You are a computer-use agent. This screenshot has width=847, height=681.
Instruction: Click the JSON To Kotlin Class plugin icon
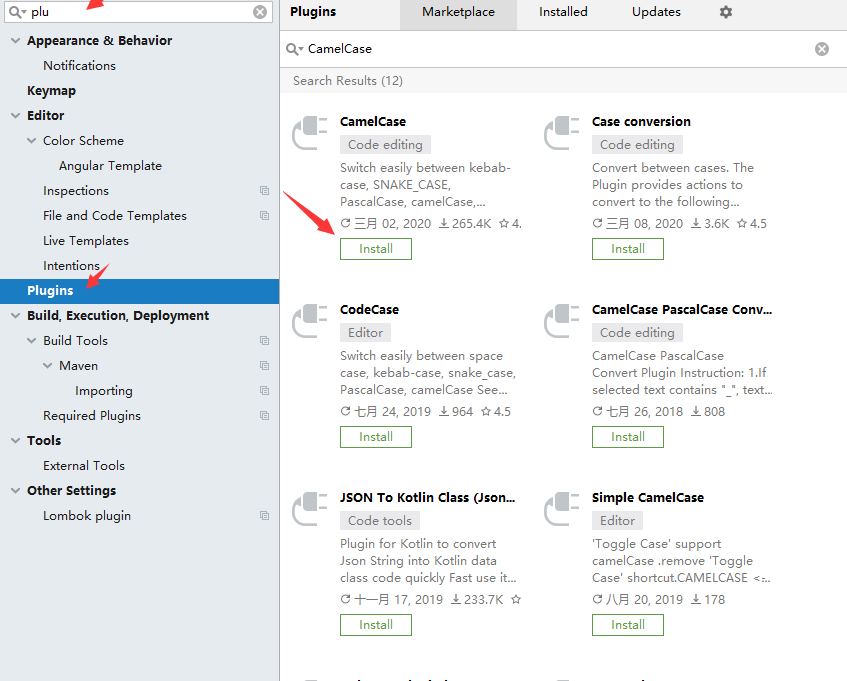pyautogui.click(x=310, y=509)
